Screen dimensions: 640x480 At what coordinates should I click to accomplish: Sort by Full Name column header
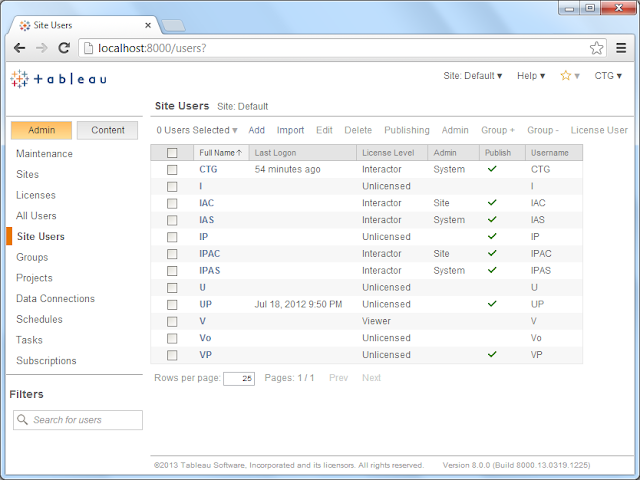(221, 153)
